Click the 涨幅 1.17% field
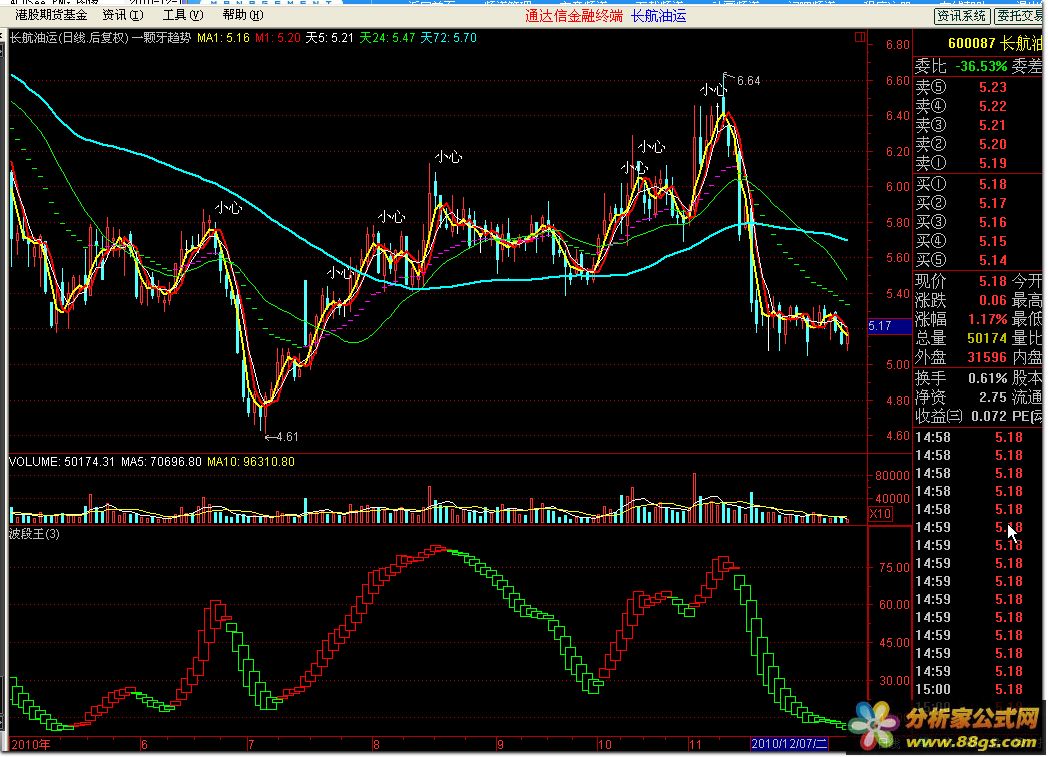 961,319
